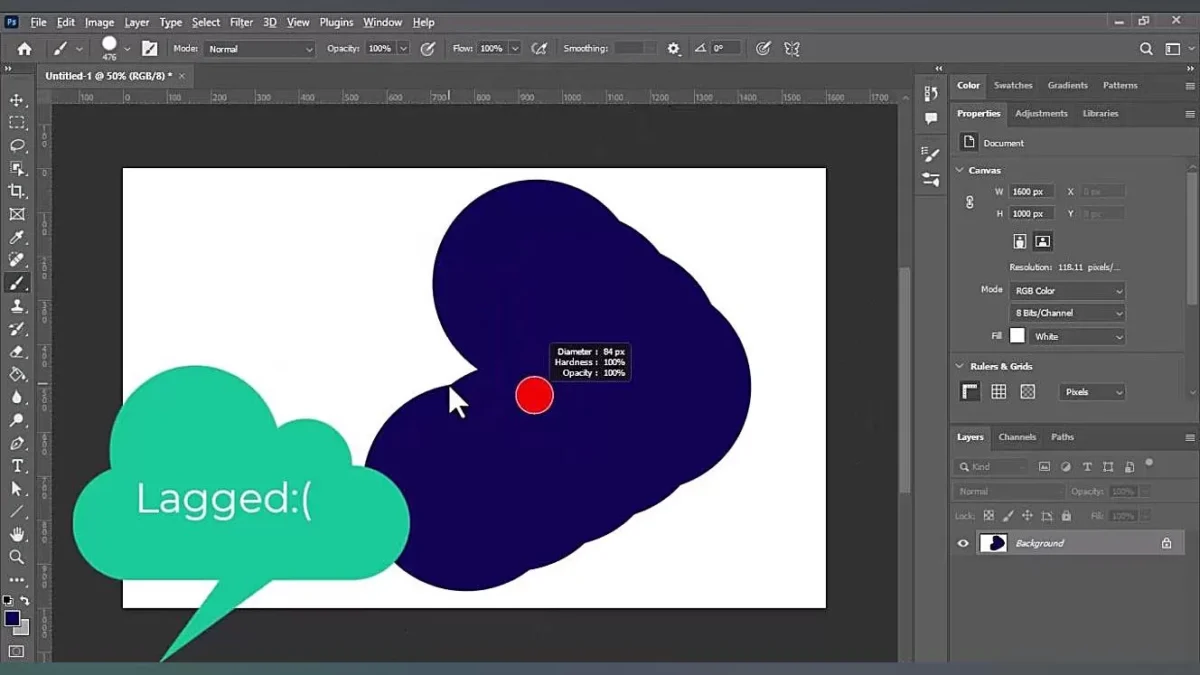This screenshot has width=1200, height=675.
Task: Open the brush blending Mode dropdown
Action: pos(260,48)
